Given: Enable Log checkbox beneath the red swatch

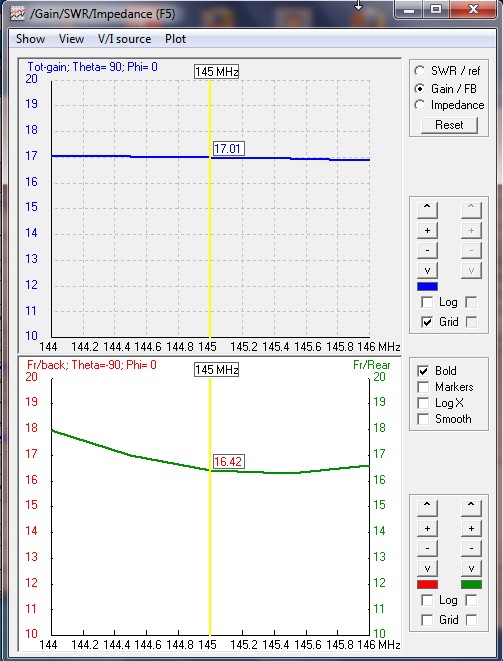Looking at the screenshot, I should [427, 600].
